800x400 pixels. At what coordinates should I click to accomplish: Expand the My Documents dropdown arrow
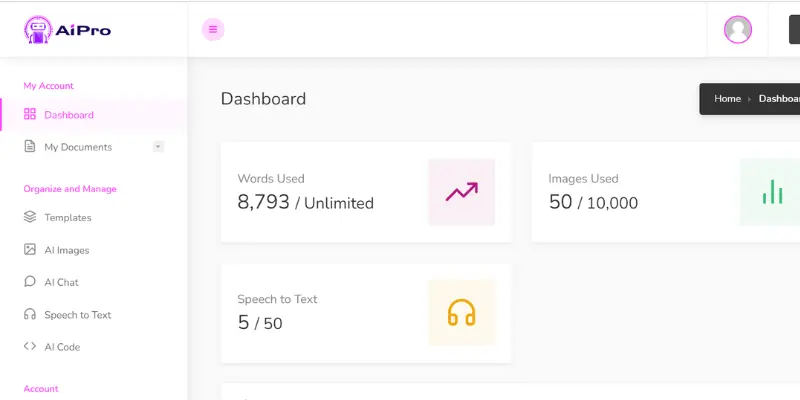pos(158,147)
